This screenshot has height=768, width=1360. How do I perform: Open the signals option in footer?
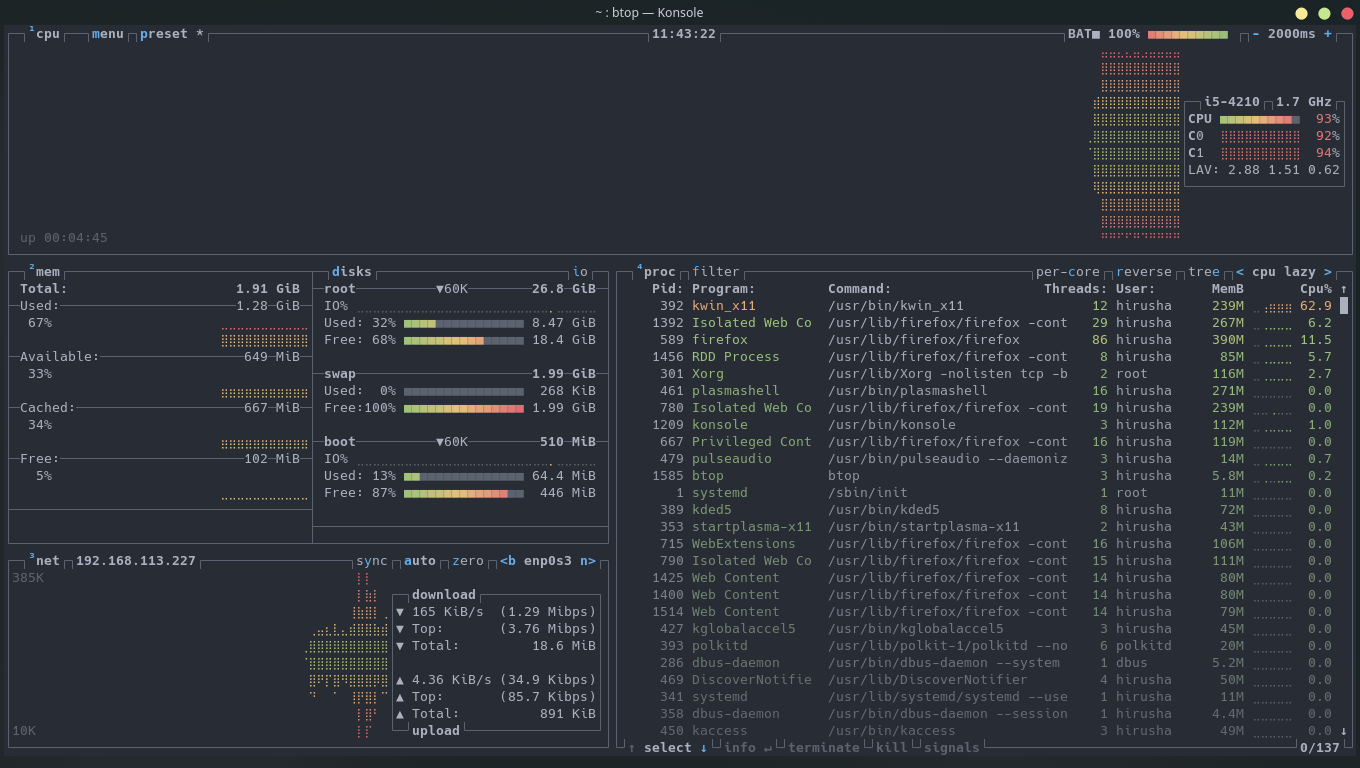point(951,748)
